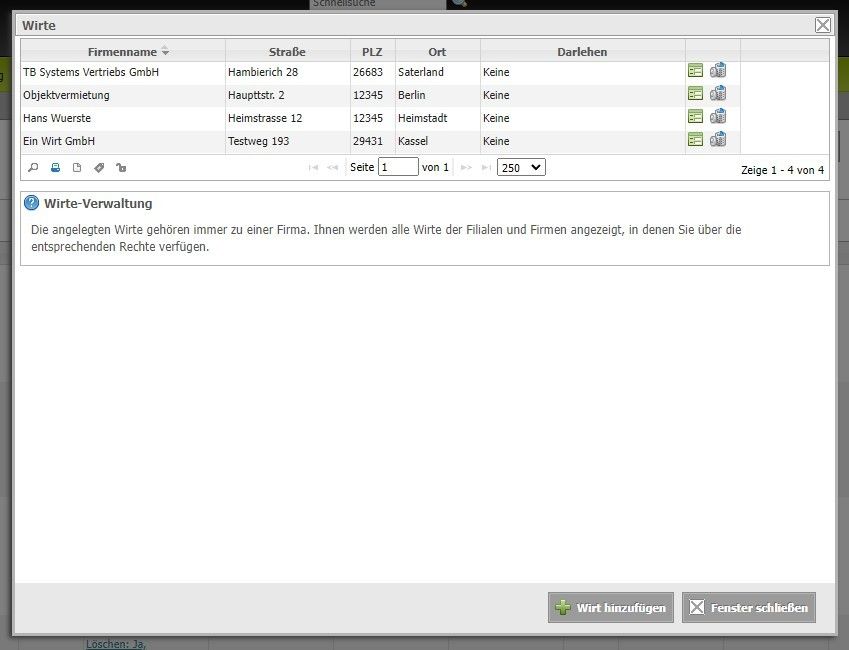The image size is (849, 650).
Task: Click the padlock icon in the grid footer
Action: coord(121,168)
